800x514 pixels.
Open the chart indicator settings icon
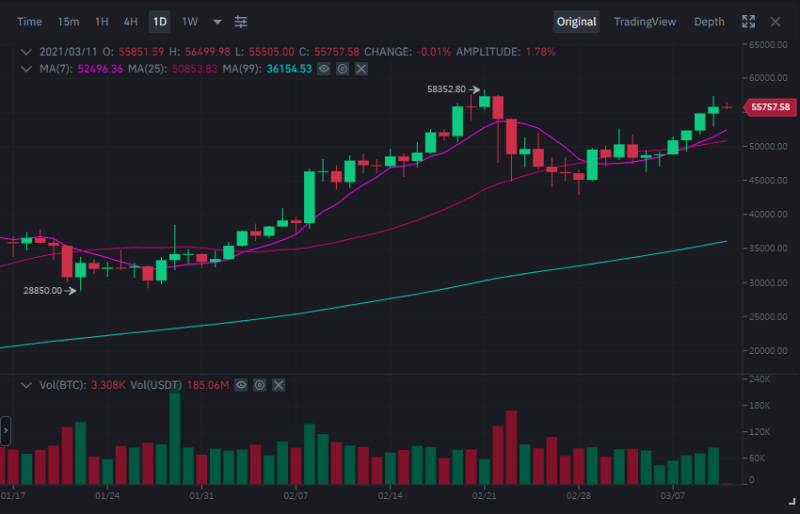tap(241, 21)
